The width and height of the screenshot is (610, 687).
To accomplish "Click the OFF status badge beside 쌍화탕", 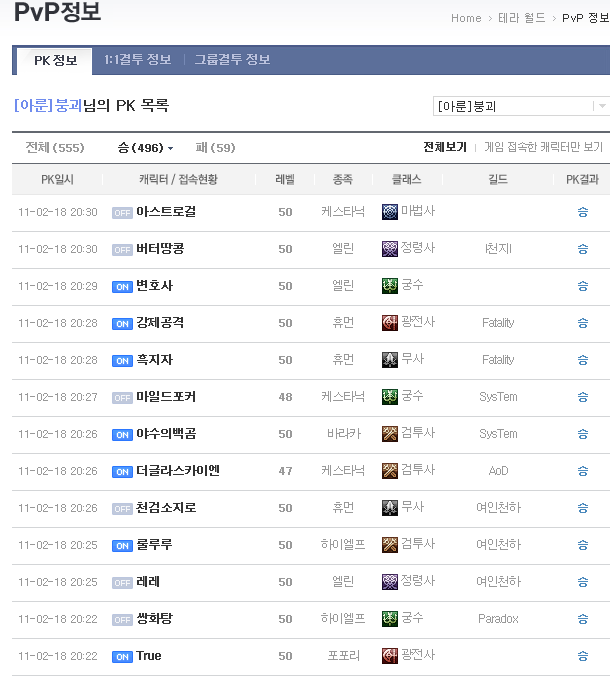I will [122, 620].
